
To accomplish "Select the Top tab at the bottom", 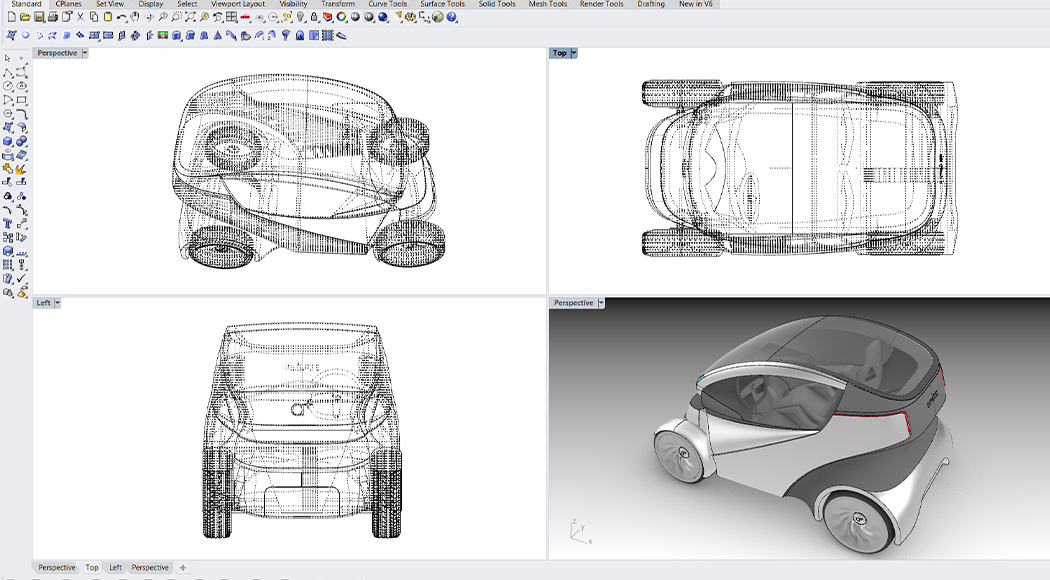I will [x=92, y=567].
